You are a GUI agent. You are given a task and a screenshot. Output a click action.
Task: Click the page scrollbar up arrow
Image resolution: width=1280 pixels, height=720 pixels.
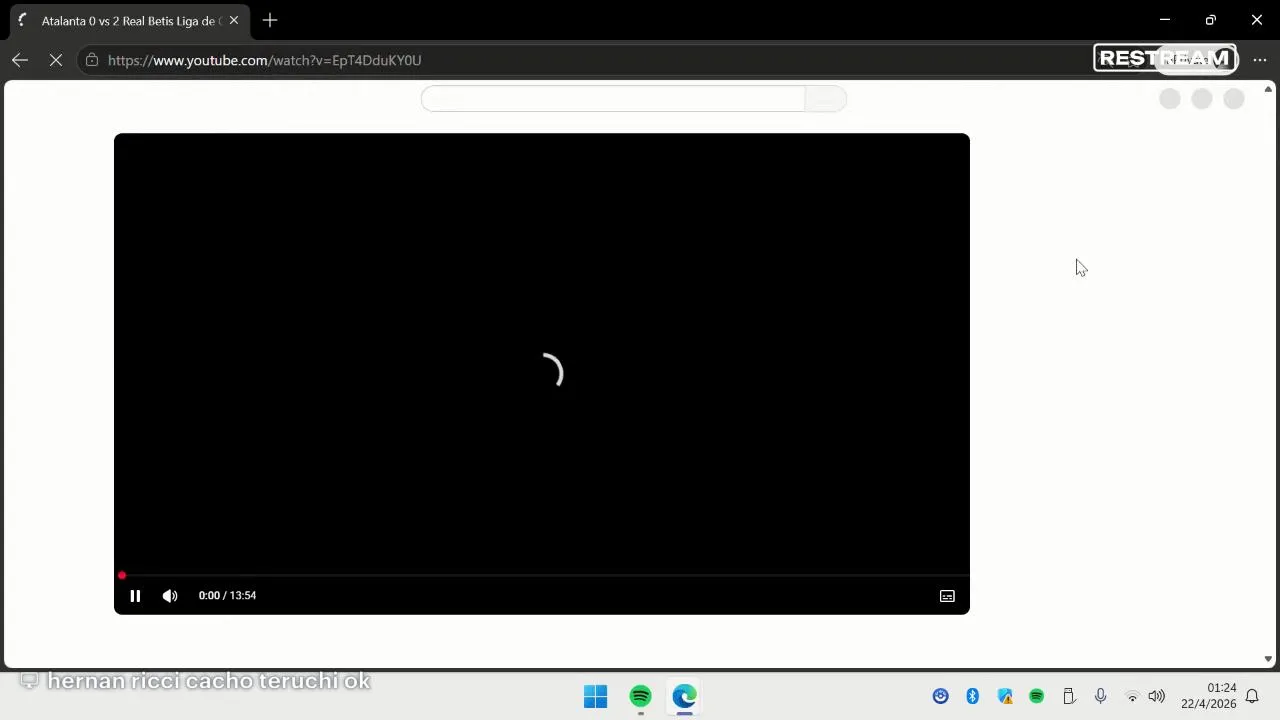click(1268, 90)
